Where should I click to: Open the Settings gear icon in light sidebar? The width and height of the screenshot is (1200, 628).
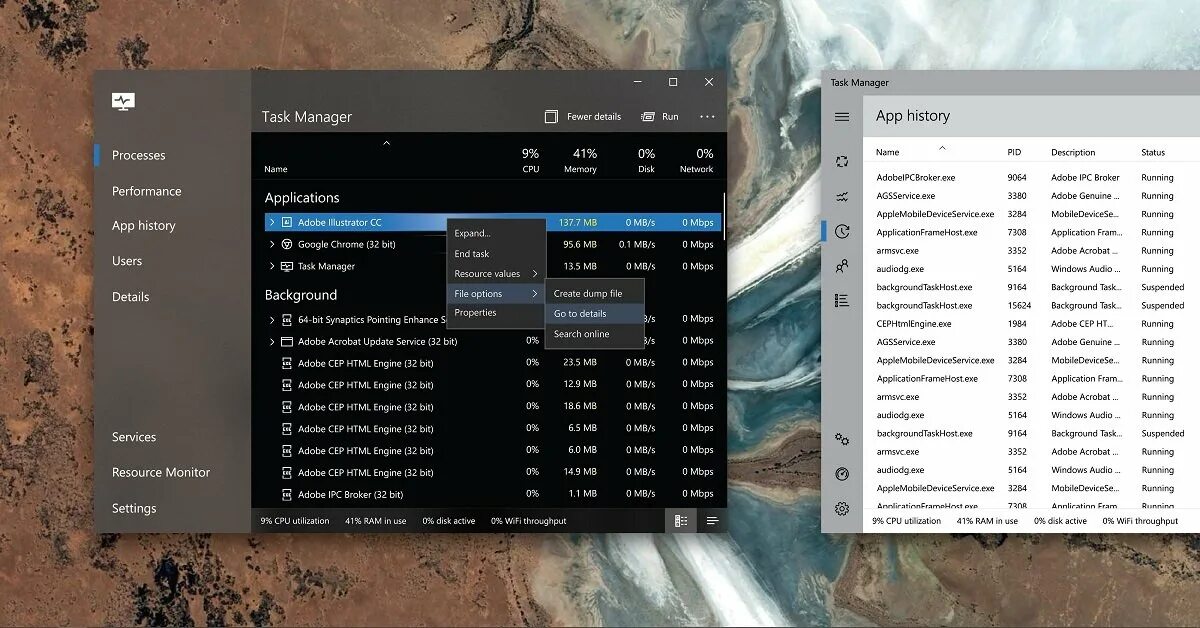click(842, 508)
